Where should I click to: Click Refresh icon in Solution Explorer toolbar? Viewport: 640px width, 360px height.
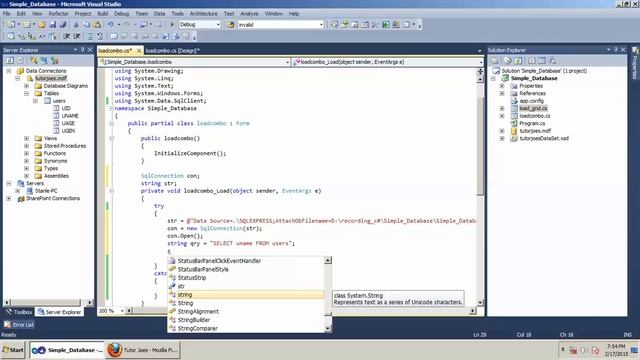(x=518, y=60)
